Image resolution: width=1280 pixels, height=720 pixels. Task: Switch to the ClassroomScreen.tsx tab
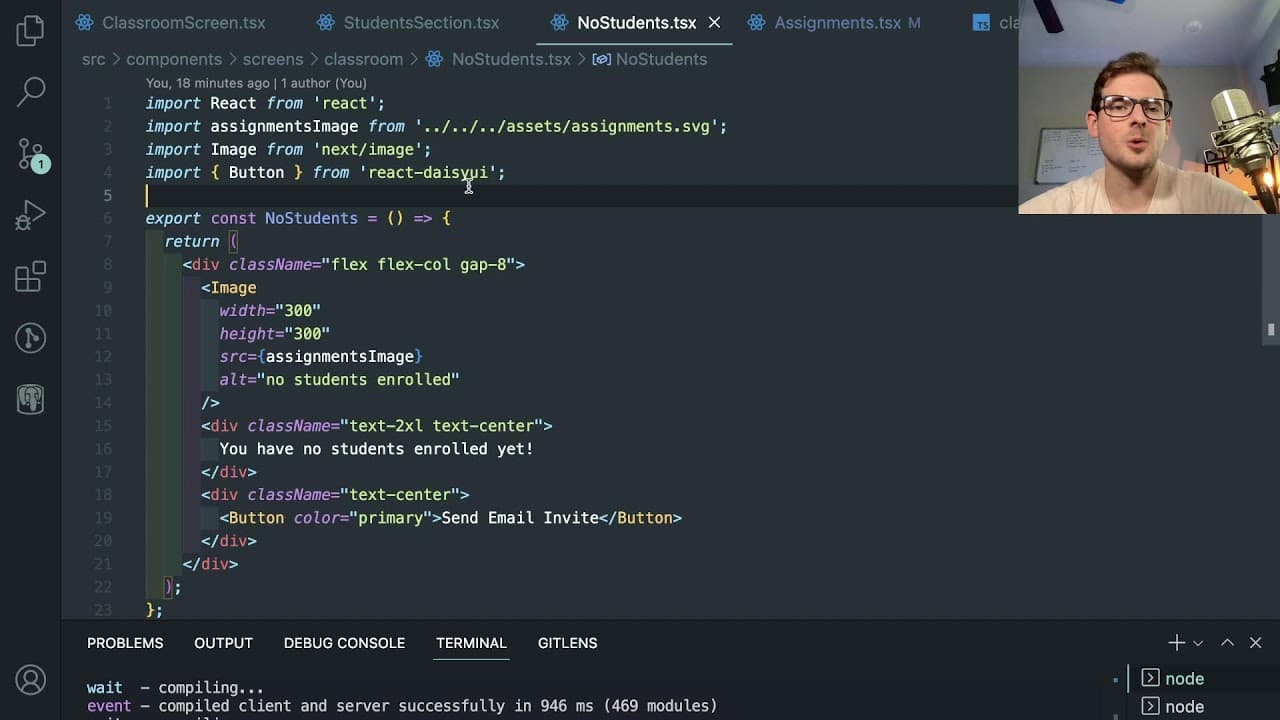pyautogui.click(x=170, y=22)
